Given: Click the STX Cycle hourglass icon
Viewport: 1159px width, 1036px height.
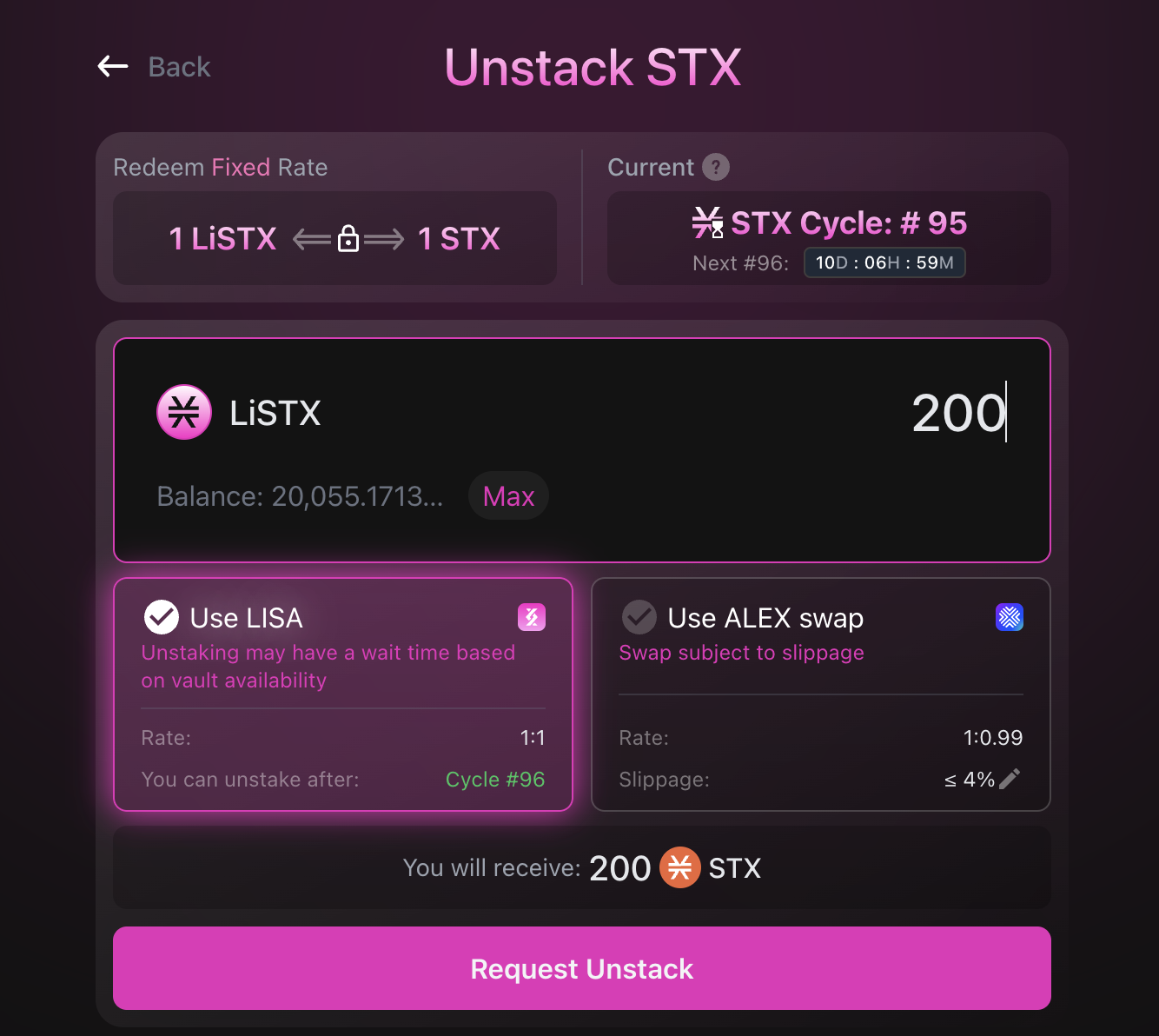Looking at the screenshot, I should 708,222.
